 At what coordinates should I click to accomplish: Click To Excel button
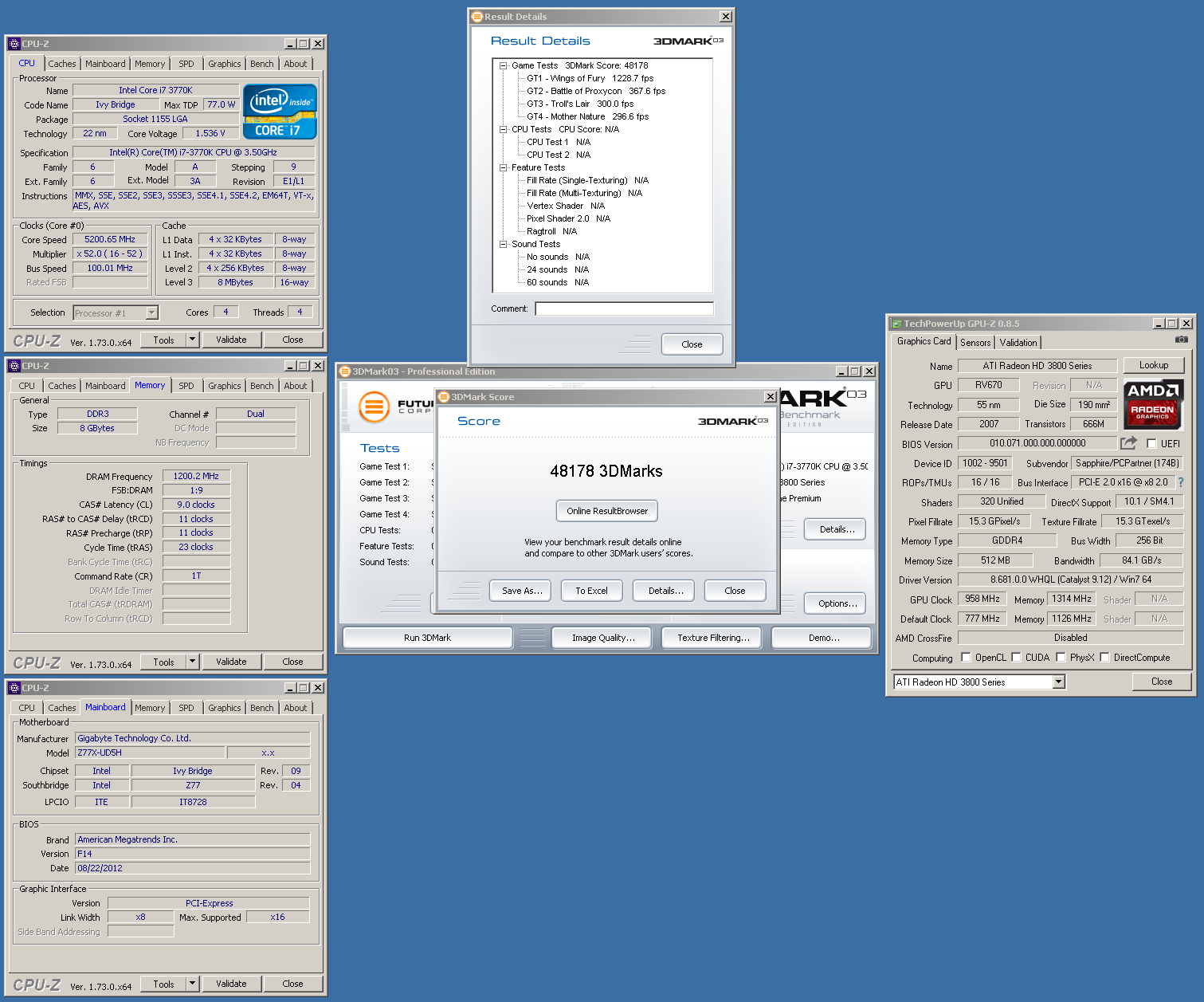click(x=591, y=591)
